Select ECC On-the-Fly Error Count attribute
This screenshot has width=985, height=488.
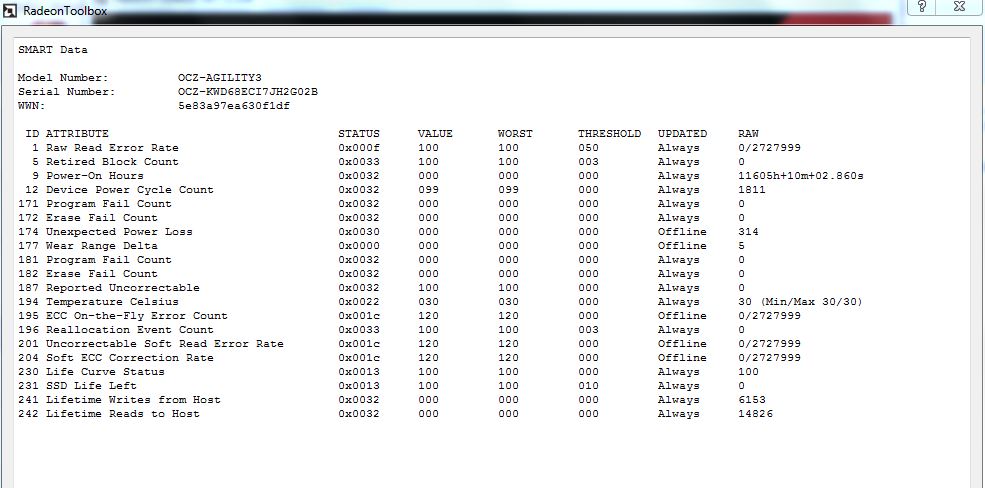[136, 315]
